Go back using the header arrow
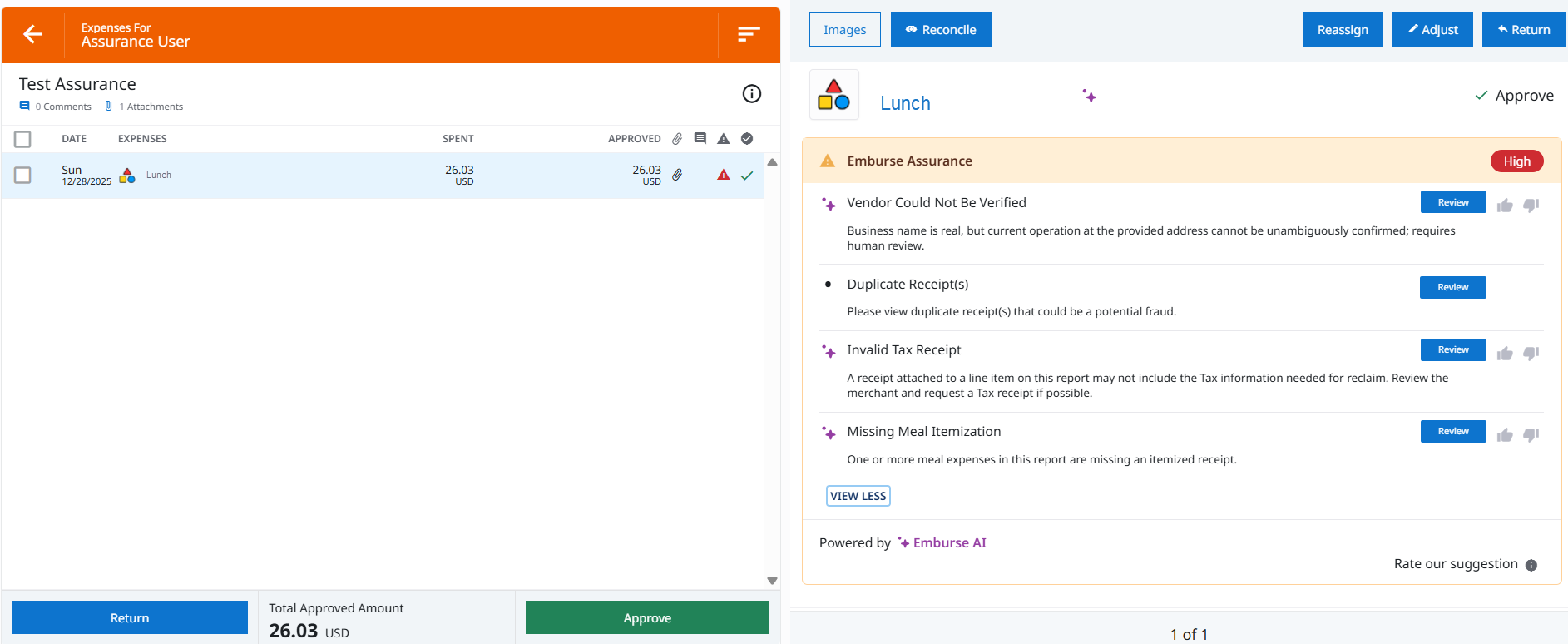Image resolution: width=1568 pixels, height=644 pixels. tap(33, 34)
